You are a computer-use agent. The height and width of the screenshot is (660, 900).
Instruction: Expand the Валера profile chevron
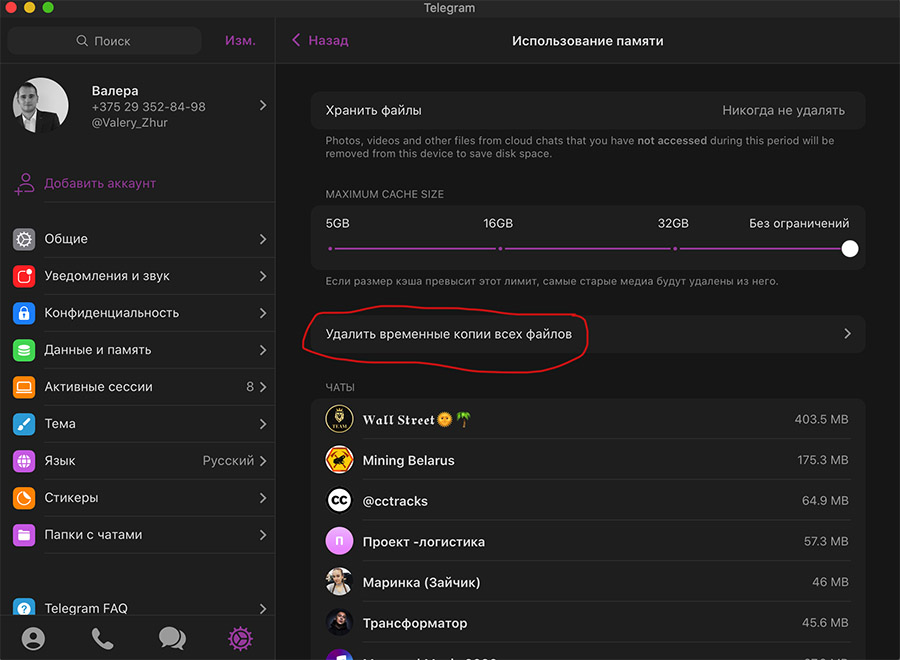(x=263, y=105)
